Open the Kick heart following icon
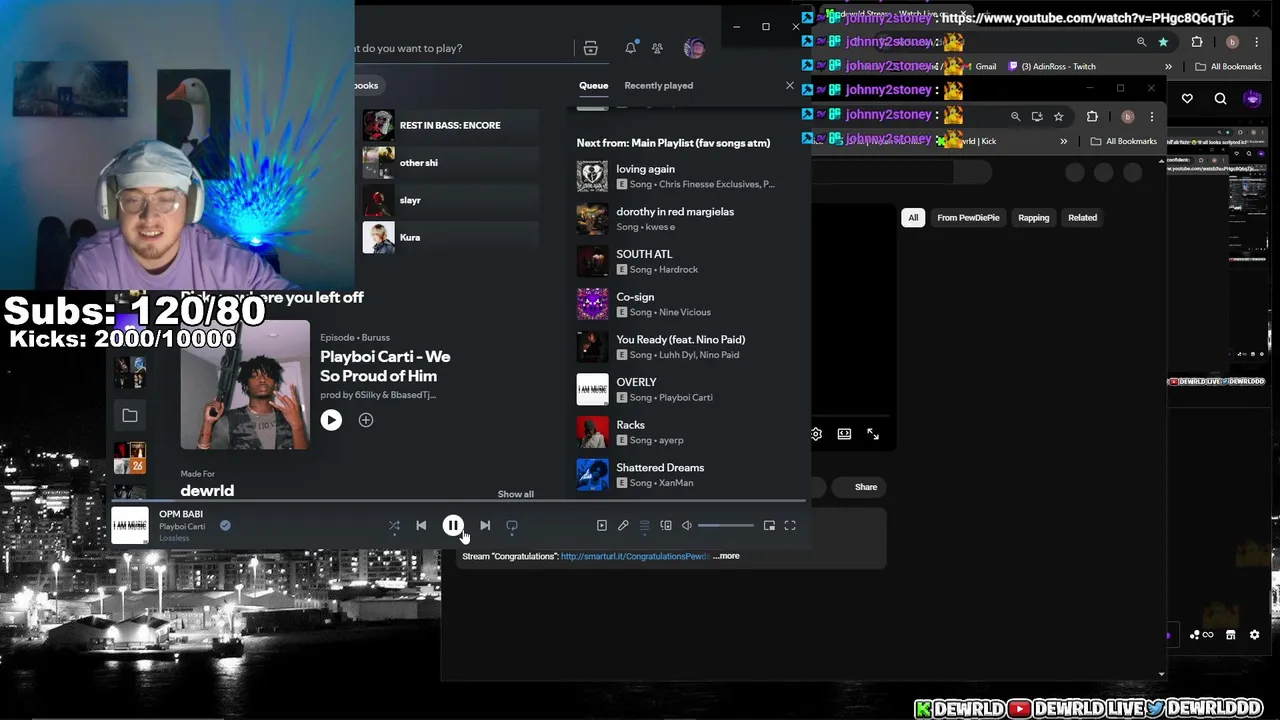 (1187, 98)
